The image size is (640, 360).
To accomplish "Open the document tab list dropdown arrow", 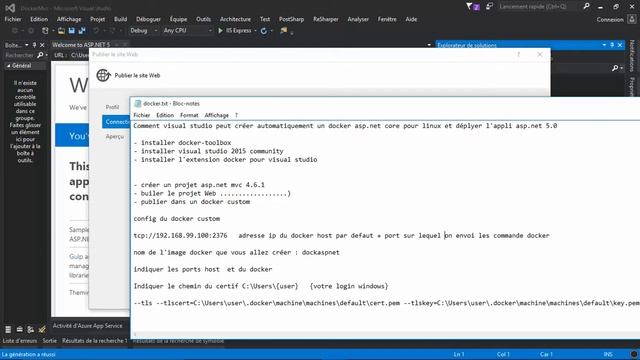I will pyautogui.click(x=429, y=45).
